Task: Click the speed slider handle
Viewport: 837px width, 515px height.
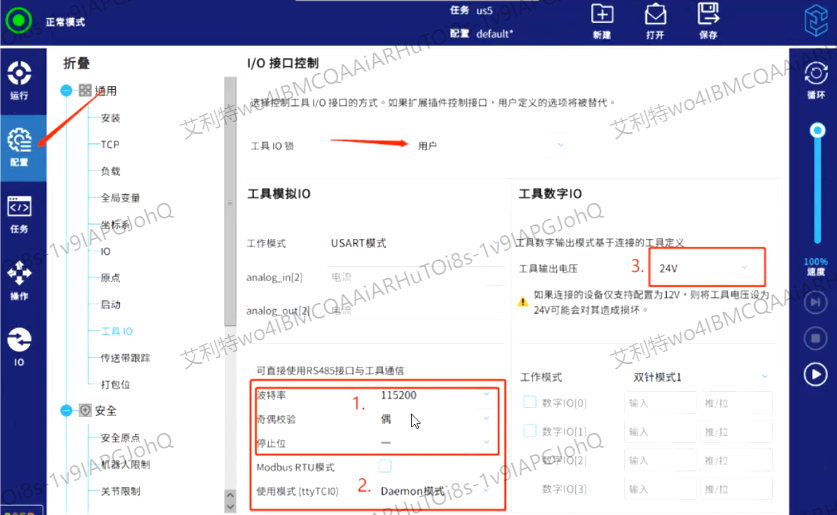Action: click(817, 130)
